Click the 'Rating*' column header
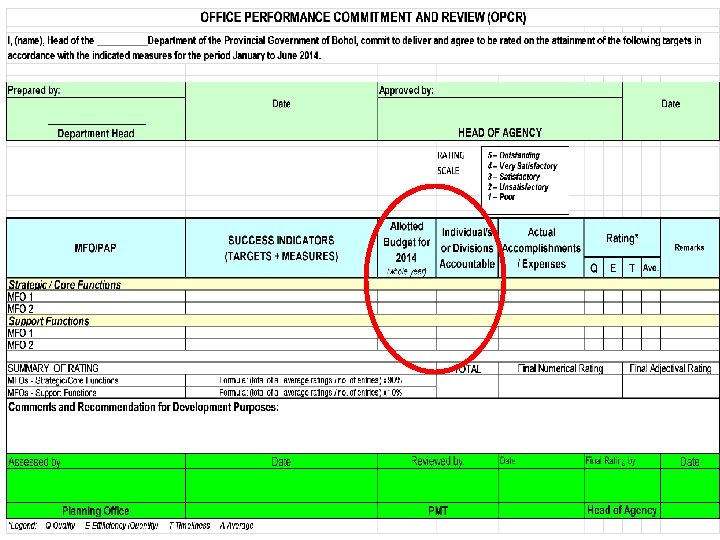 tap(622, 238)
